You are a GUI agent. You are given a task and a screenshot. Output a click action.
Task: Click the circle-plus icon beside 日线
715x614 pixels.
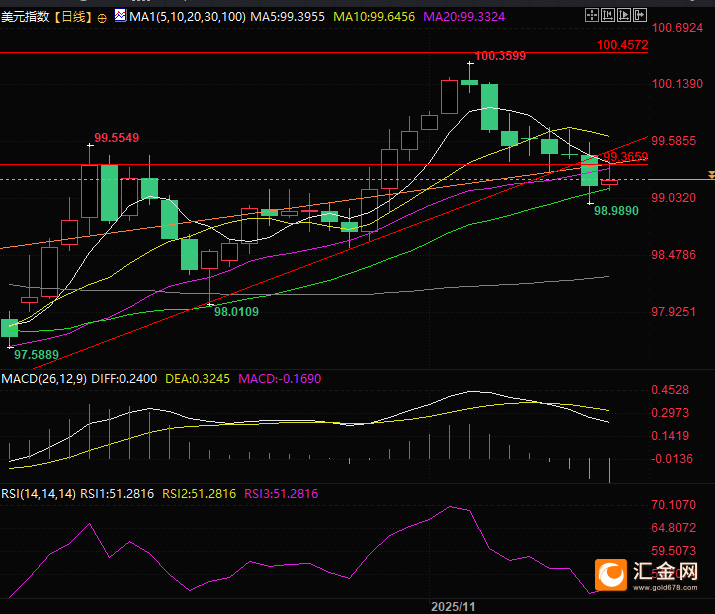click(102, 18)
